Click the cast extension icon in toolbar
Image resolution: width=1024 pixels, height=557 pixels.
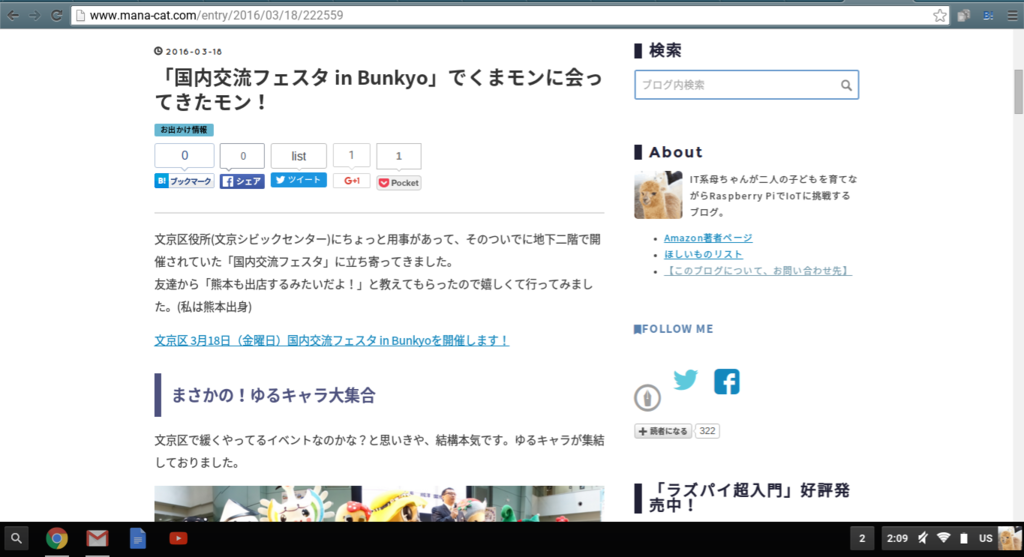[x=964, y=16]
